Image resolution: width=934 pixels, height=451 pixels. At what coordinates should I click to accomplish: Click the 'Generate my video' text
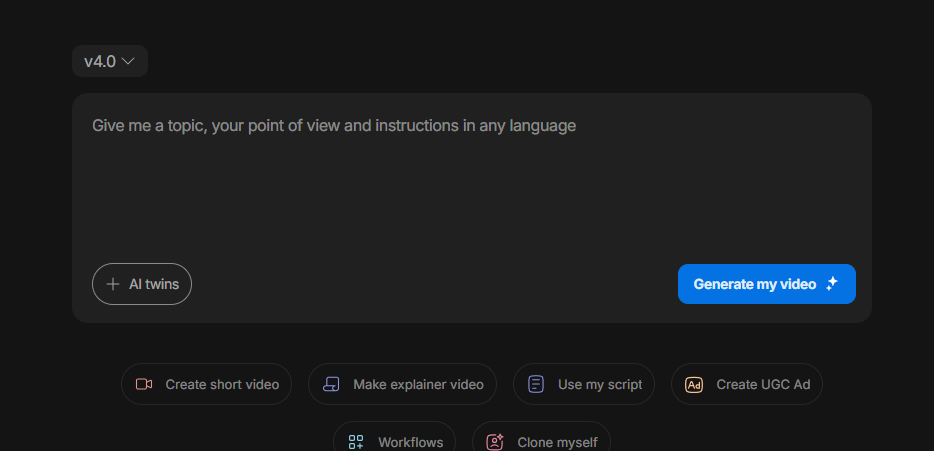(x=755, y=284)
